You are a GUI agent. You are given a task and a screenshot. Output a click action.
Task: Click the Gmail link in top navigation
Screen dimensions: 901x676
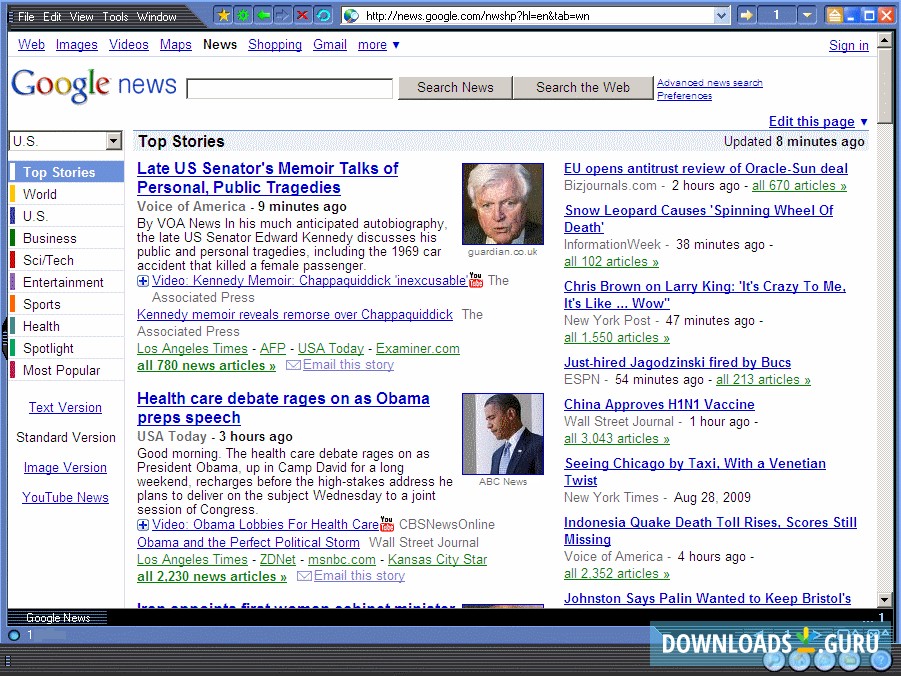click(x=330, y=45)
